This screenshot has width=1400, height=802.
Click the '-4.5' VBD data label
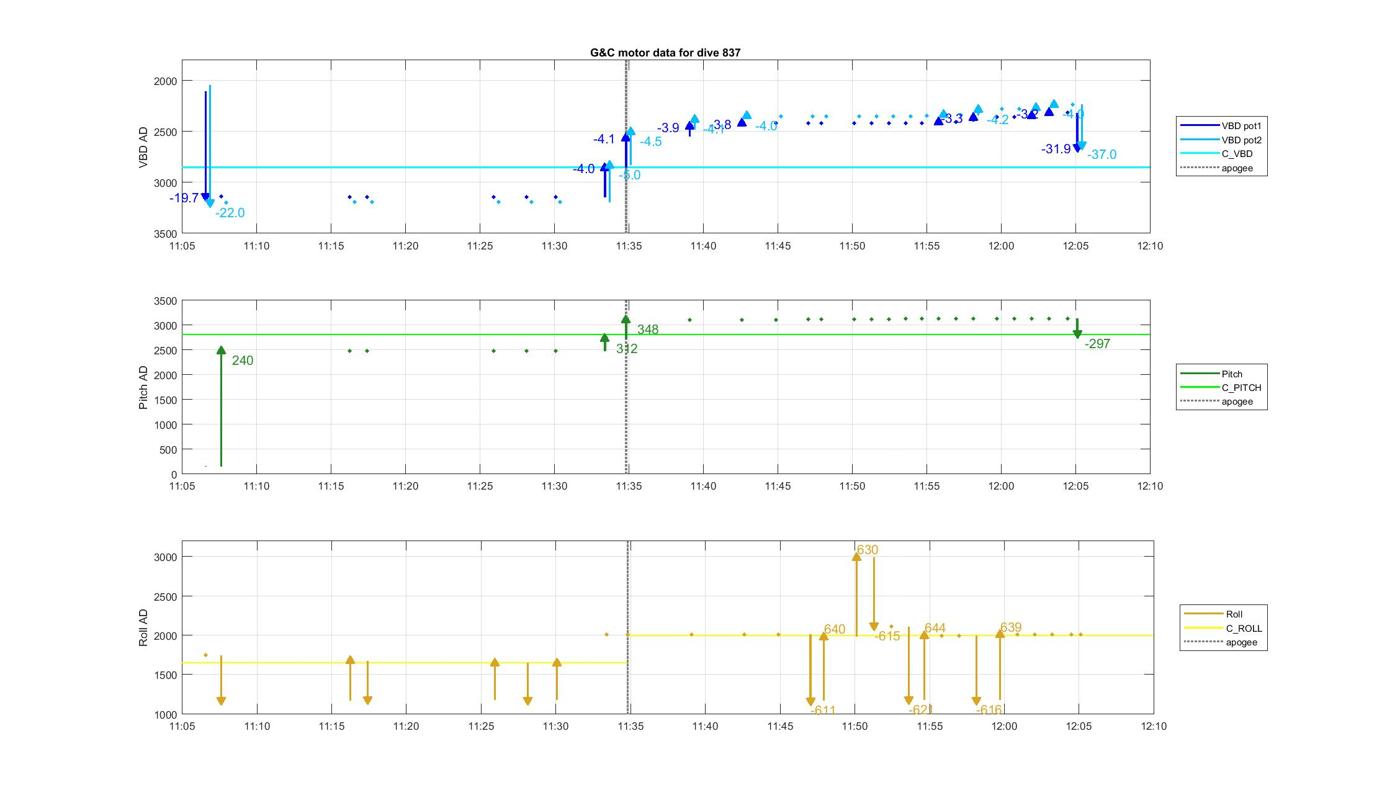pos(651,142)
